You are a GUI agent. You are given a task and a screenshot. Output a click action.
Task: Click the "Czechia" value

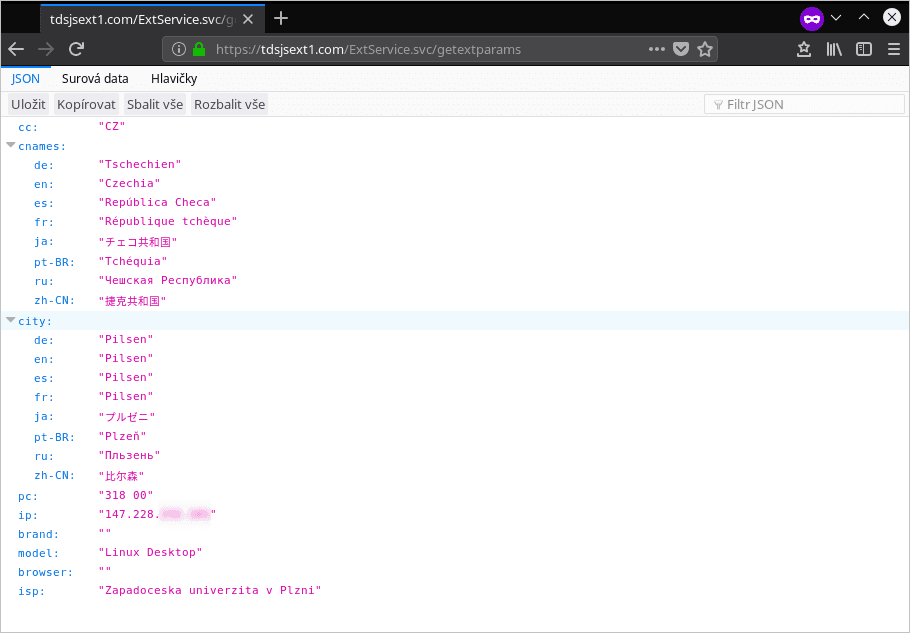pyautogui.click(x=129, y=183)
